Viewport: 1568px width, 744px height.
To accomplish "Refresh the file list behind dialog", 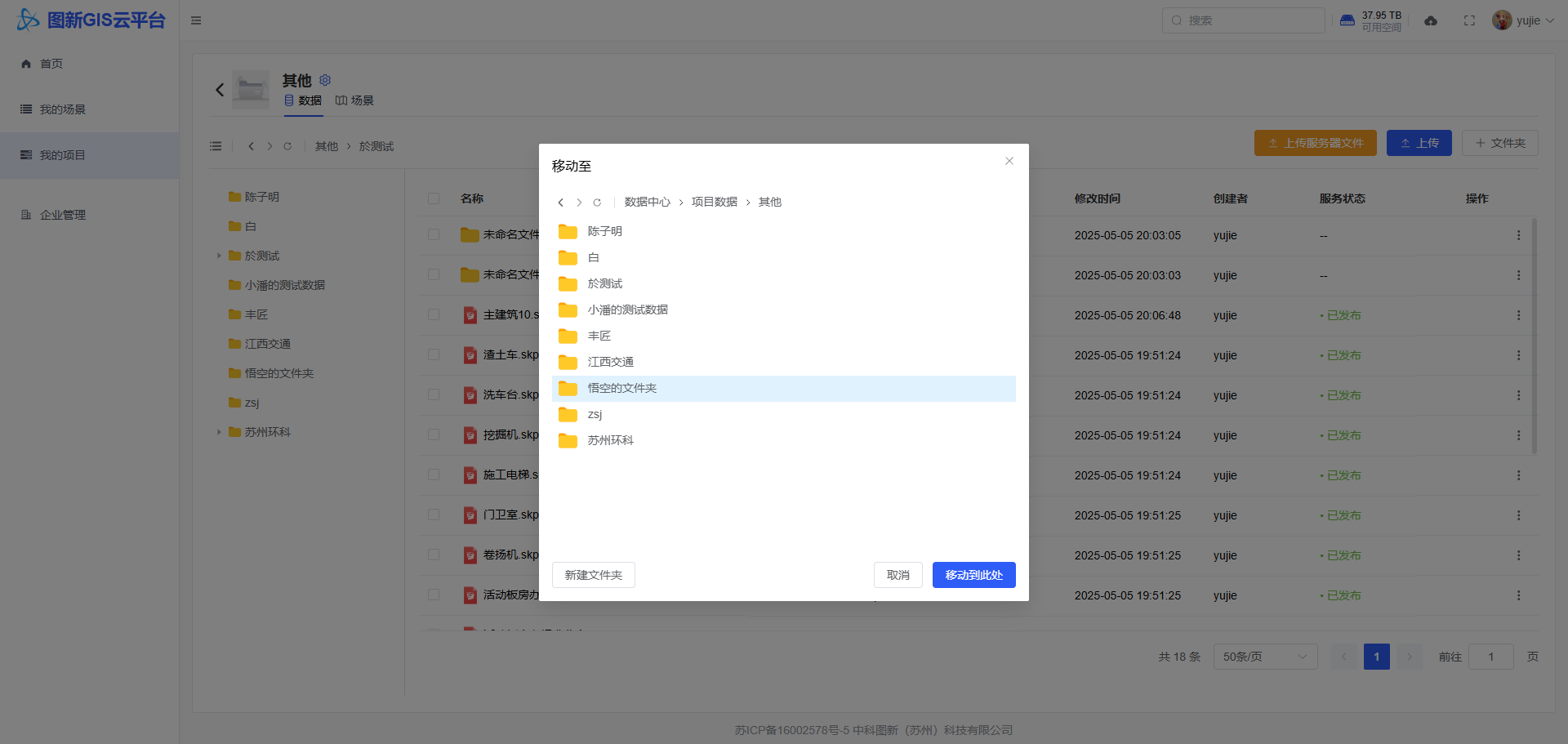I will (x=287, y=146).
